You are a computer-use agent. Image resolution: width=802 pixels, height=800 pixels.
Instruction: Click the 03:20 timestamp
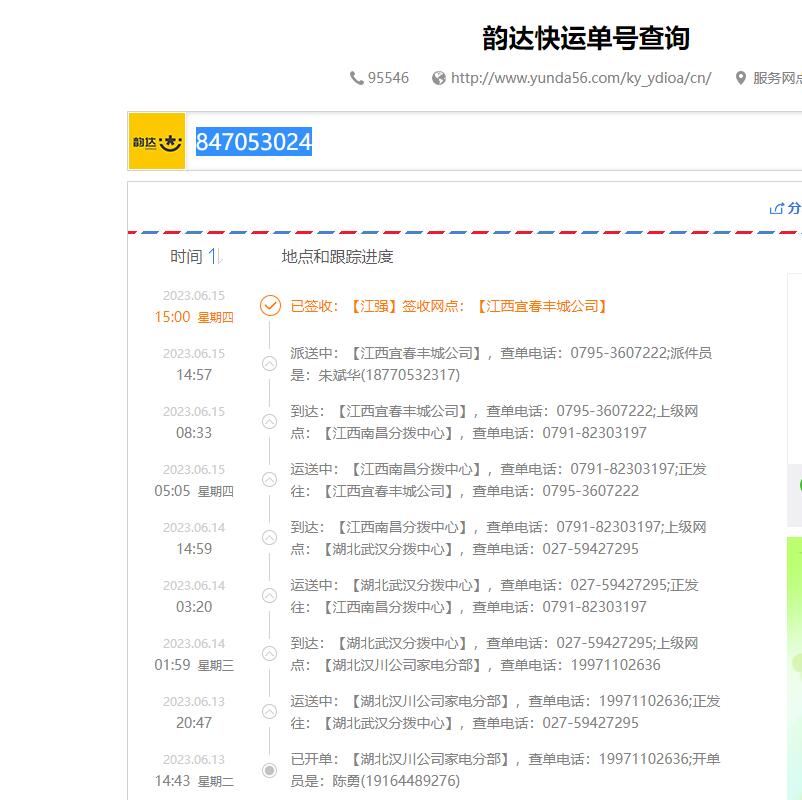pyautogui.click(x=194, y=607)
